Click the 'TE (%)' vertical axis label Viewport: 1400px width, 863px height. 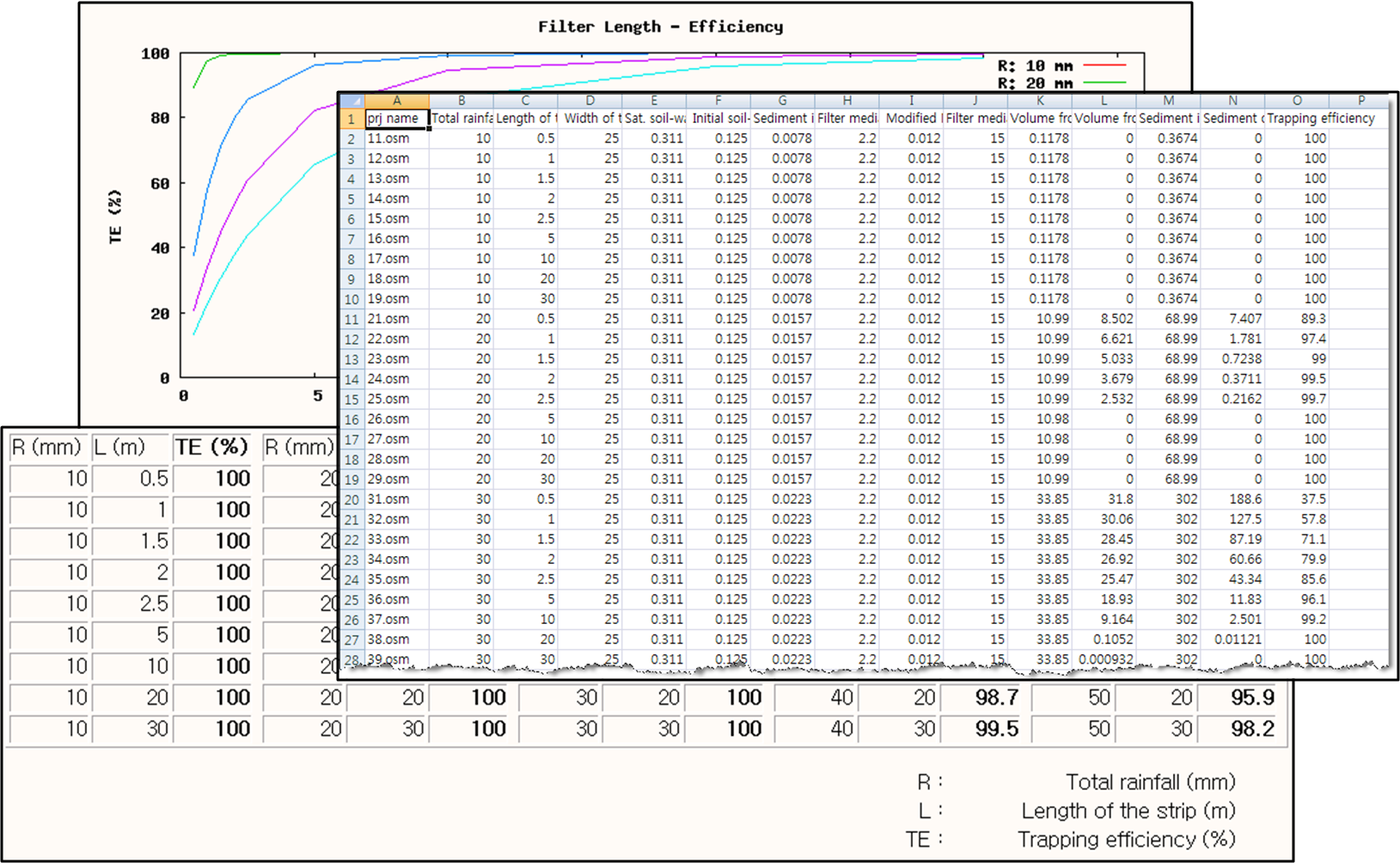(x=115, y=217)
